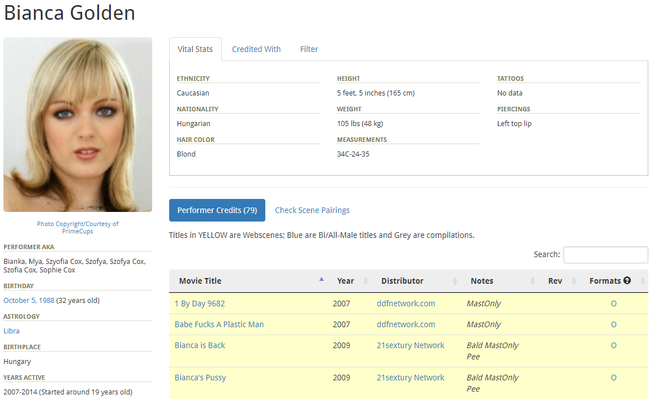Switch to the Credited With tab
The width and height of the screenshot is (650, 399).
256,49
